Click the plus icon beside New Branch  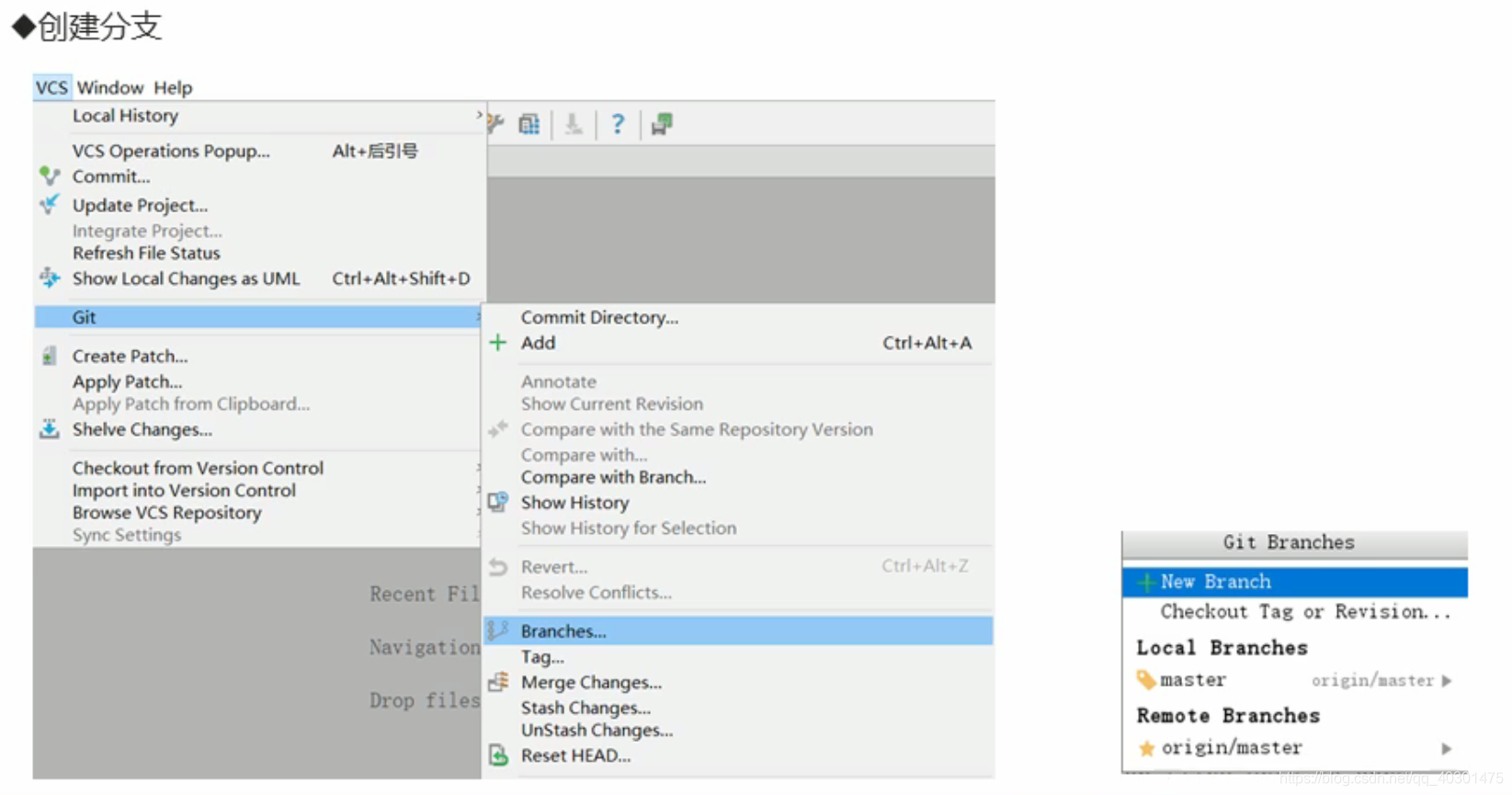pyautogui.click(x=1146, y=582)
